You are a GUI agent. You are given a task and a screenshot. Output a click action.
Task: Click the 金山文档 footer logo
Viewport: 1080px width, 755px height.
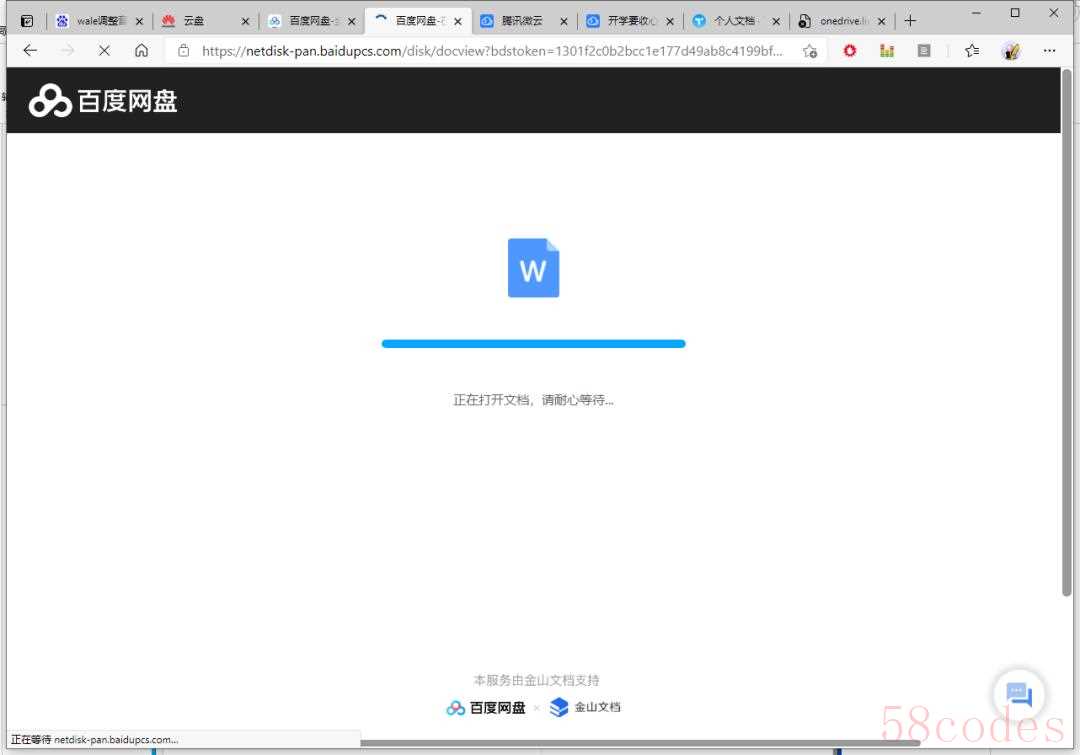point(585,707)
